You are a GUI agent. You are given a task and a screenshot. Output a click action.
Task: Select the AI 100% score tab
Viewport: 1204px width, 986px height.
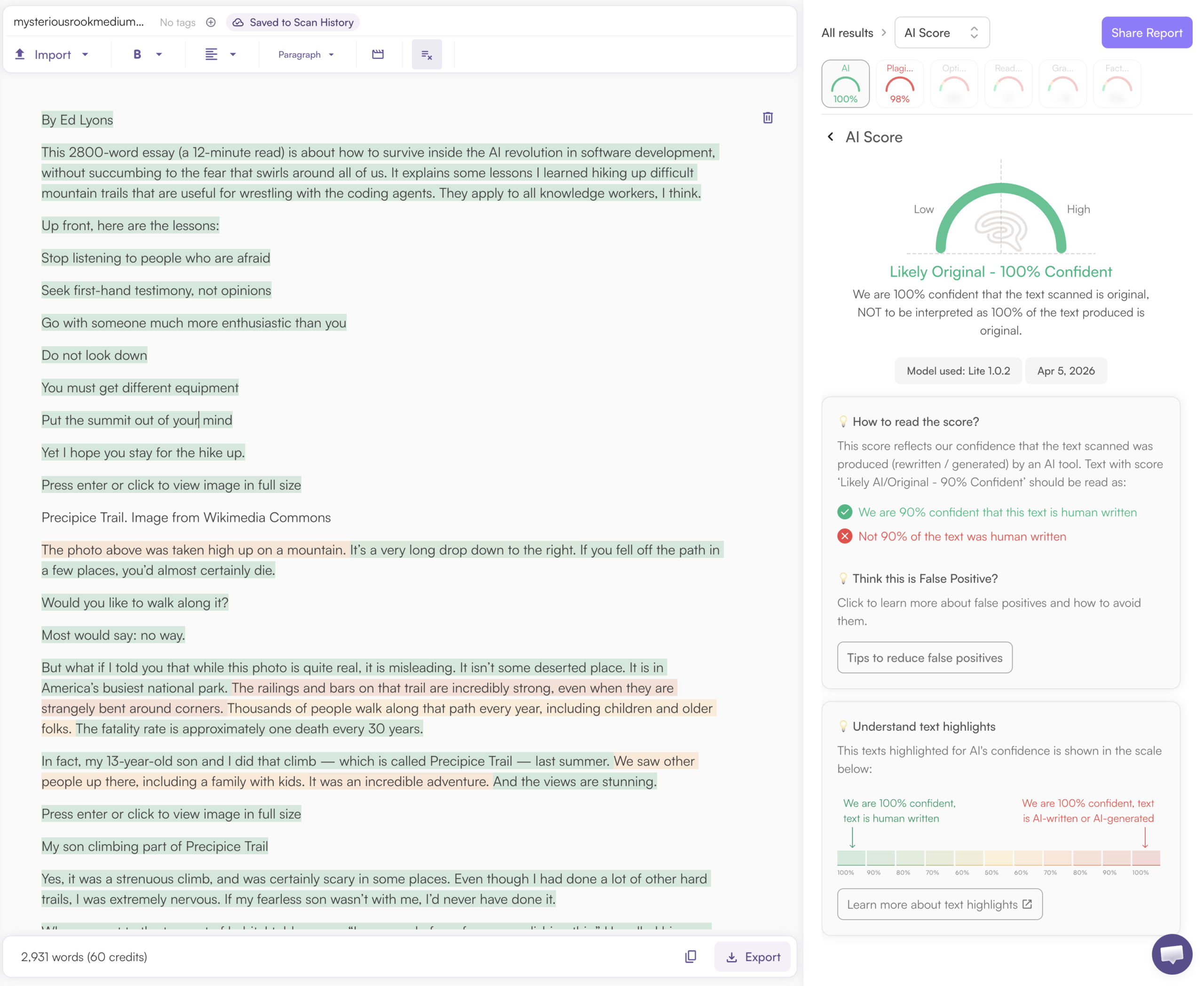click(845, 84)
